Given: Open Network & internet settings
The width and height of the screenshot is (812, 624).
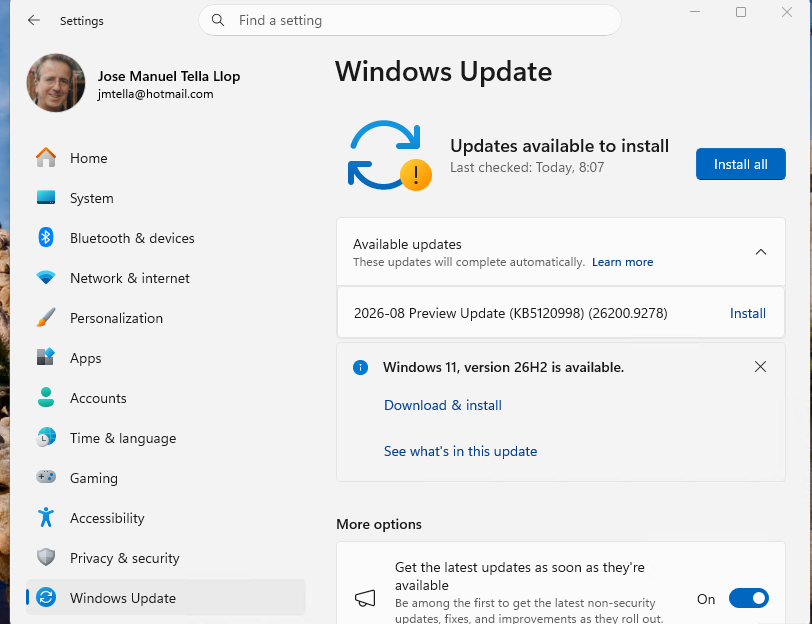Looking at the screenshot, I should tap(166, 278).
